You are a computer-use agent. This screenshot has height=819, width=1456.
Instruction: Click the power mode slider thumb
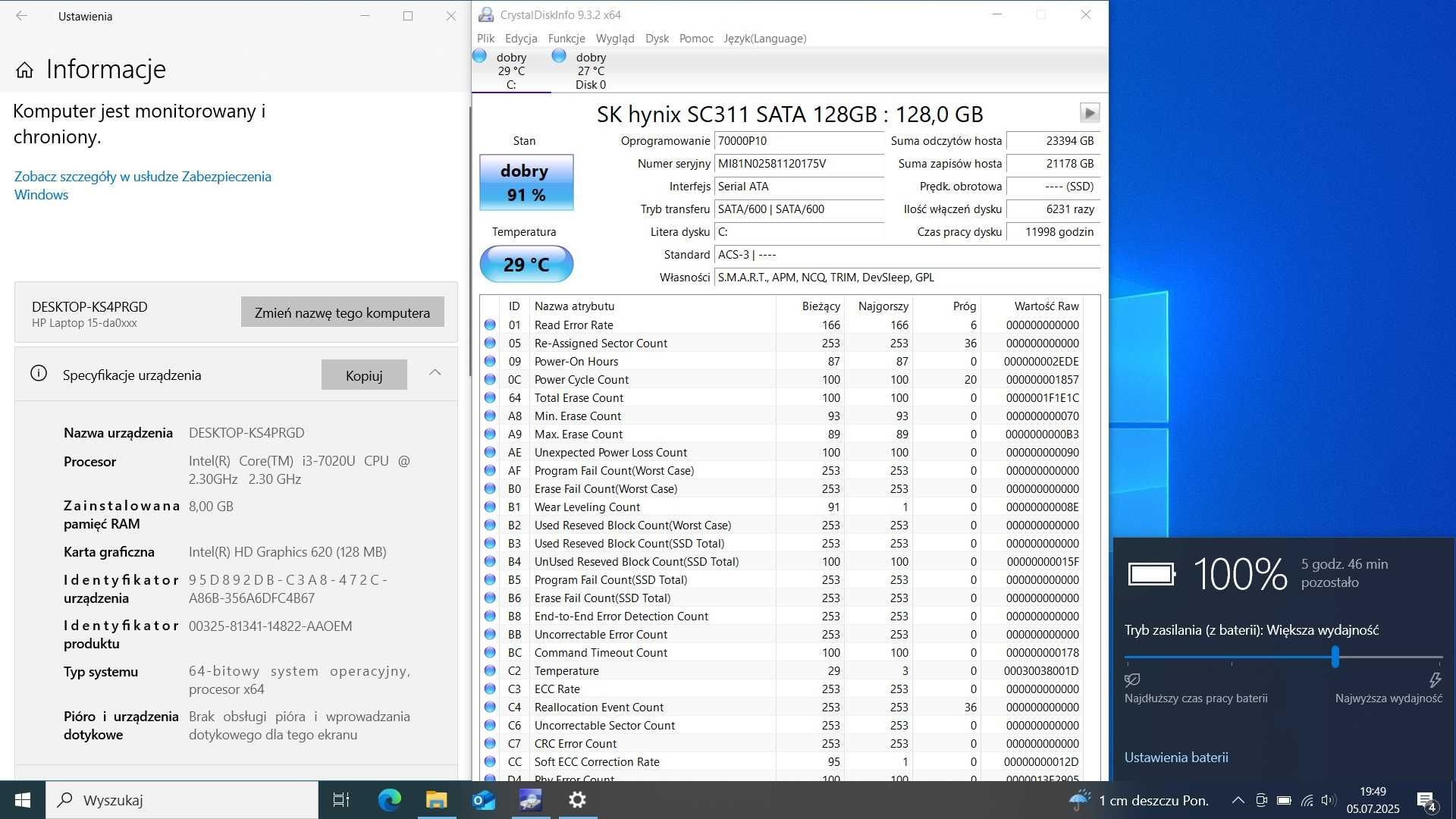pos(1335,657)
